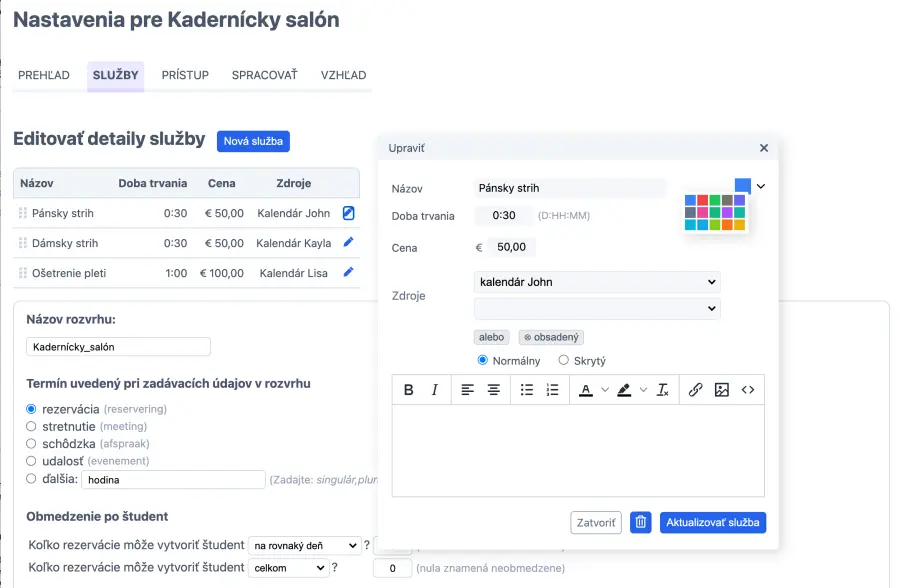900x588 pixels.
Task: Click the trash icon to delete service
Action: (x=641, y=522)
